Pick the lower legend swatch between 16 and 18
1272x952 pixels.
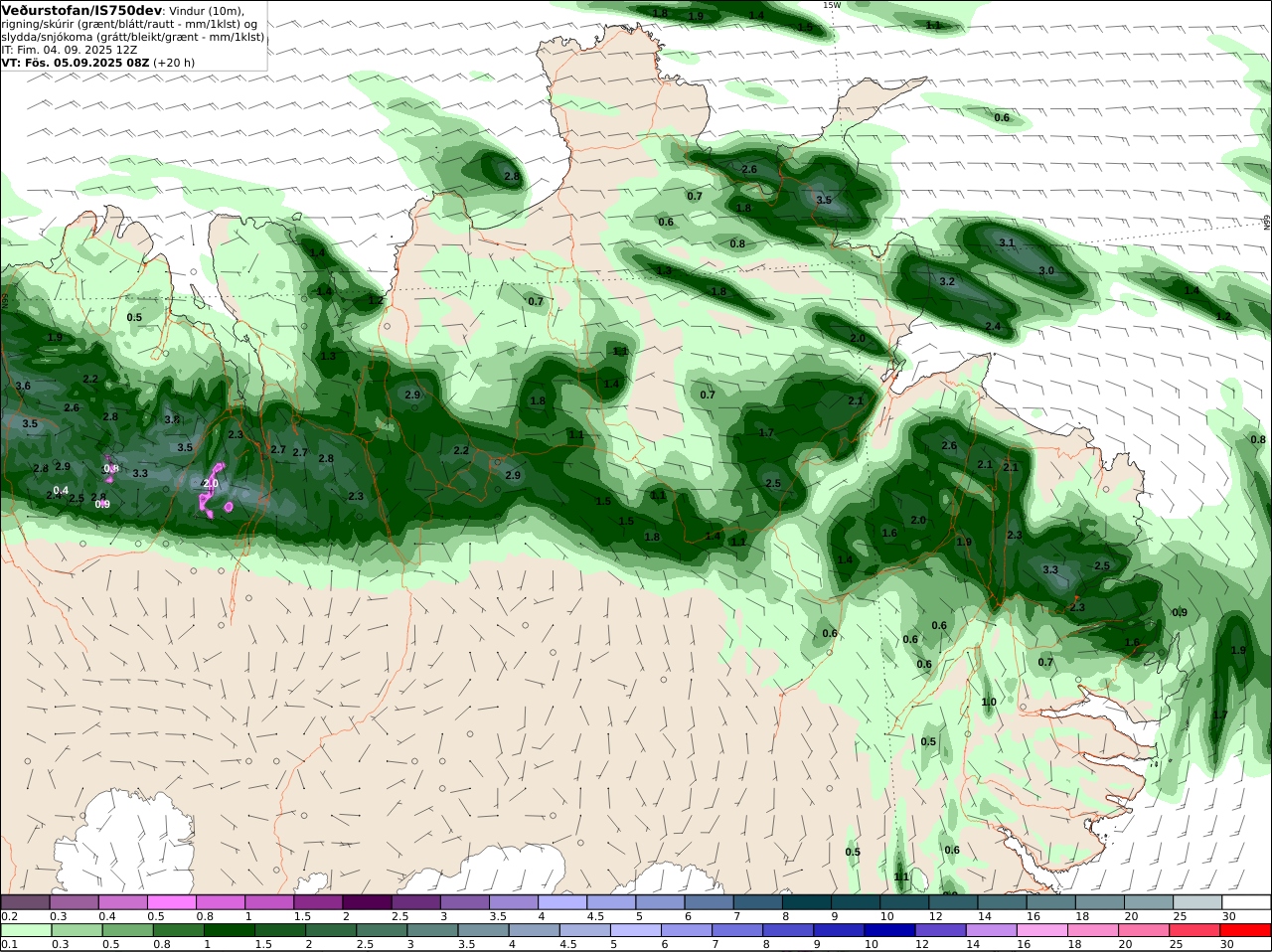(x=1043, y=930)
